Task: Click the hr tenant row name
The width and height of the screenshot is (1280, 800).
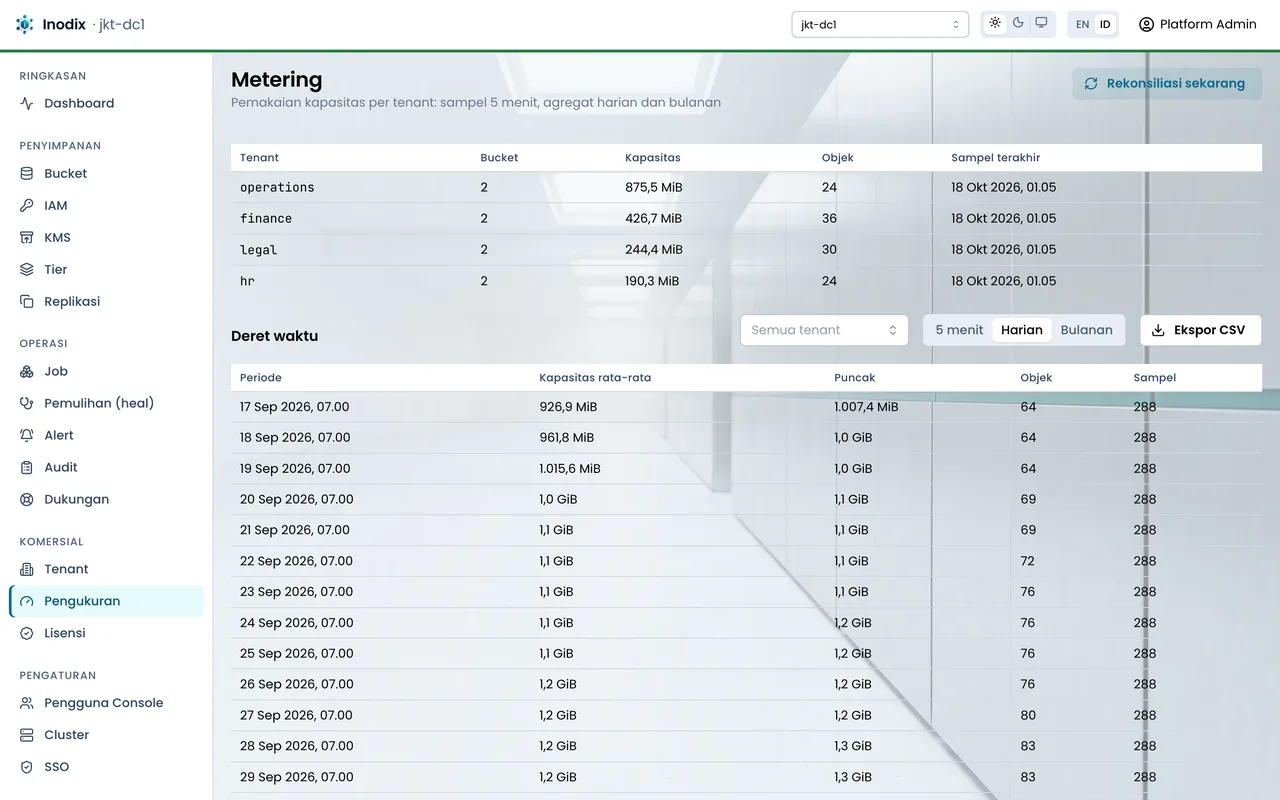Action: coord(247,281)
